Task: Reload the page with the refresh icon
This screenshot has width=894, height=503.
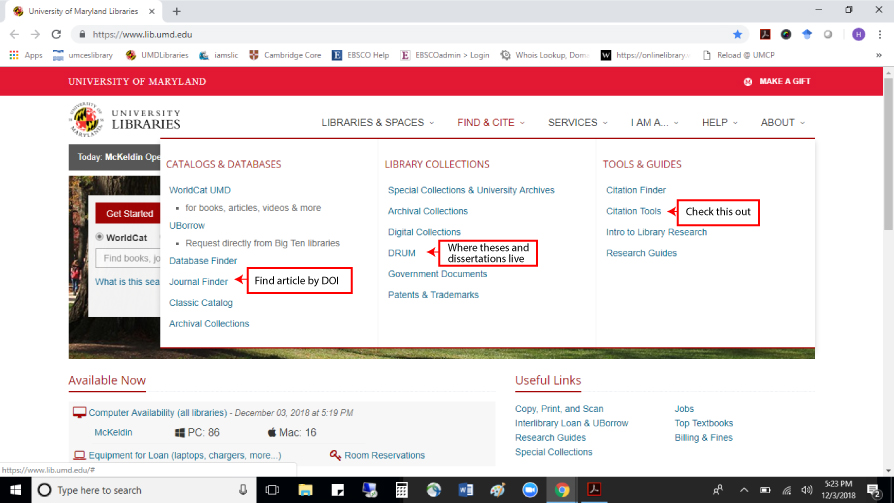Action: coord(56,34)
